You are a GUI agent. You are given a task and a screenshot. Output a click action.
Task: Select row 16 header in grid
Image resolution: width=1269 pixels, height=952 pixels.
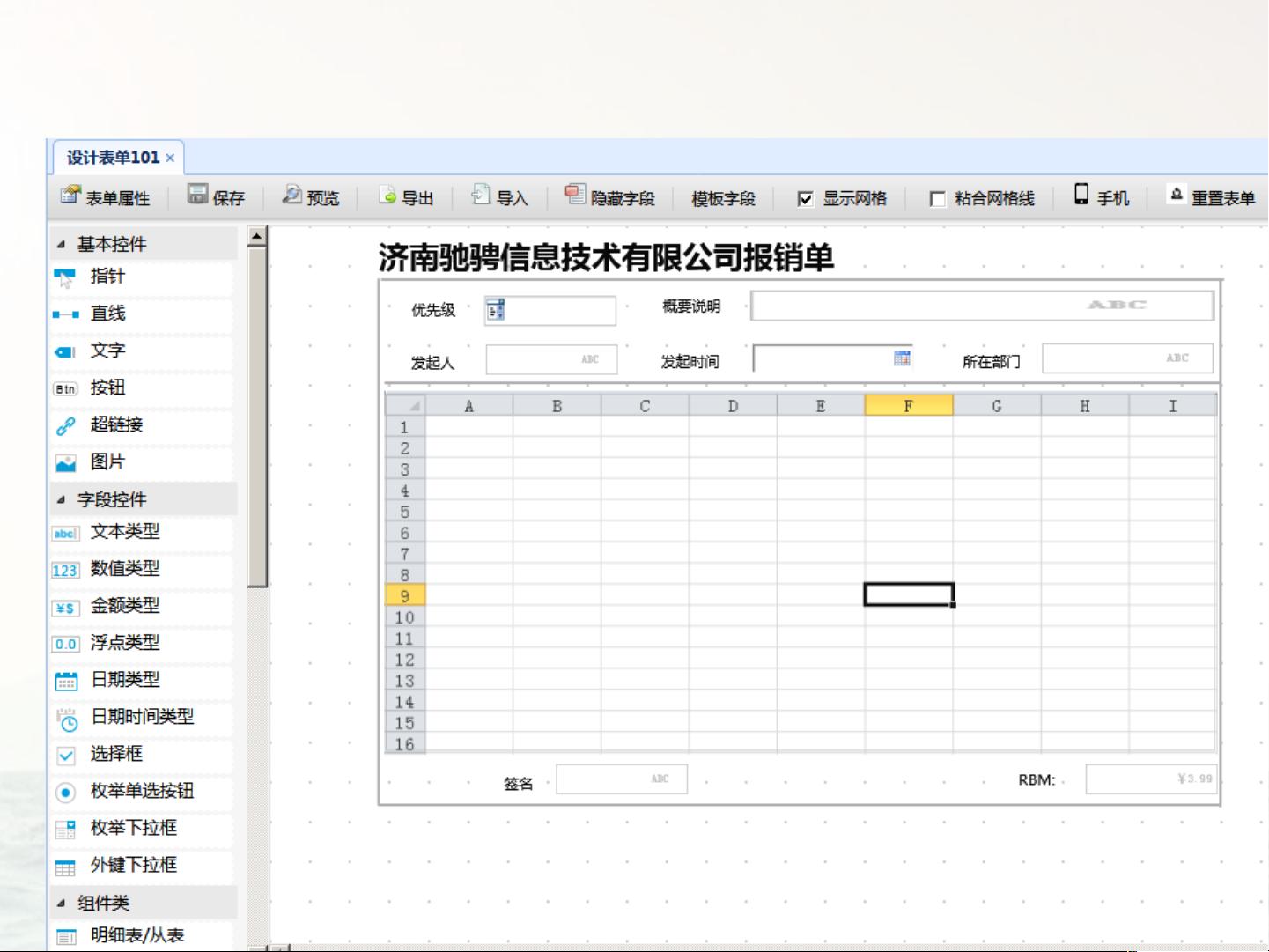(x=405, y=744)
